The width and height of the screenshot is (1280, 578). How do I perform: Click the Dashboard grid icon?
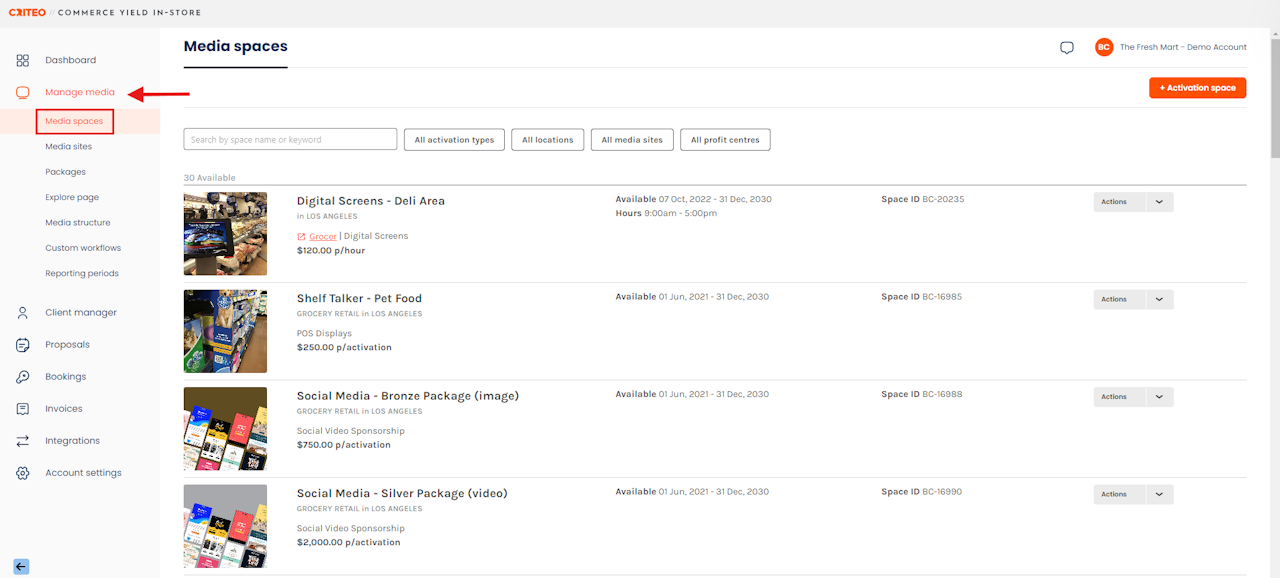23,60
